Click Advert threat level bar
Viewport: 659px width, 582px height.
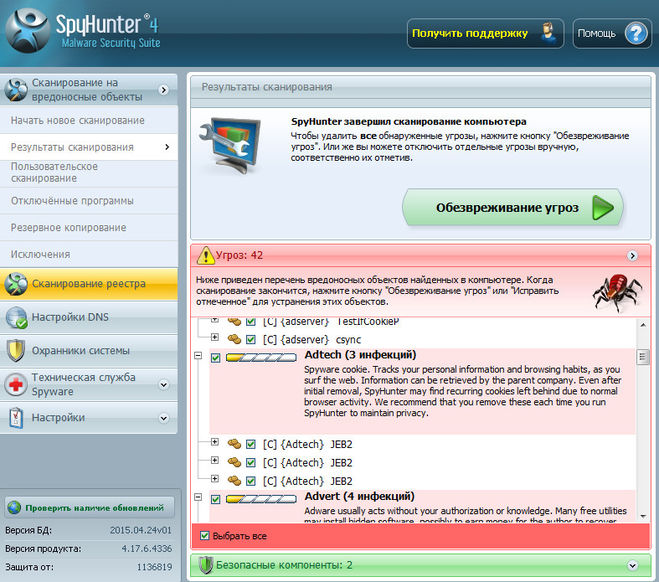click(x=261, y=499)
